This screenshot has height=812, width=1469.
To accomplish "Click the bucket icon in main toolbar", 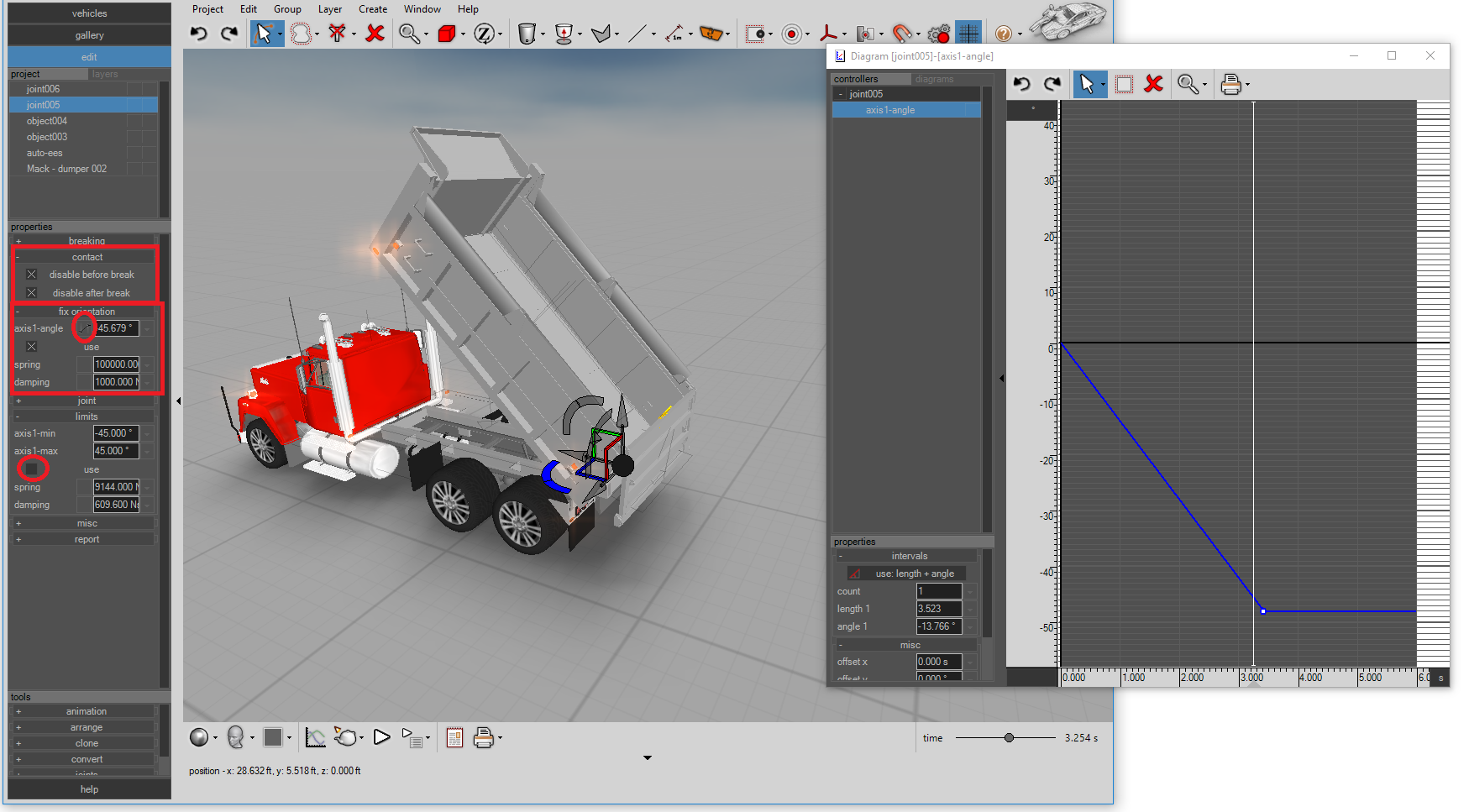I will pyautogui.click(x=527, y=34).
